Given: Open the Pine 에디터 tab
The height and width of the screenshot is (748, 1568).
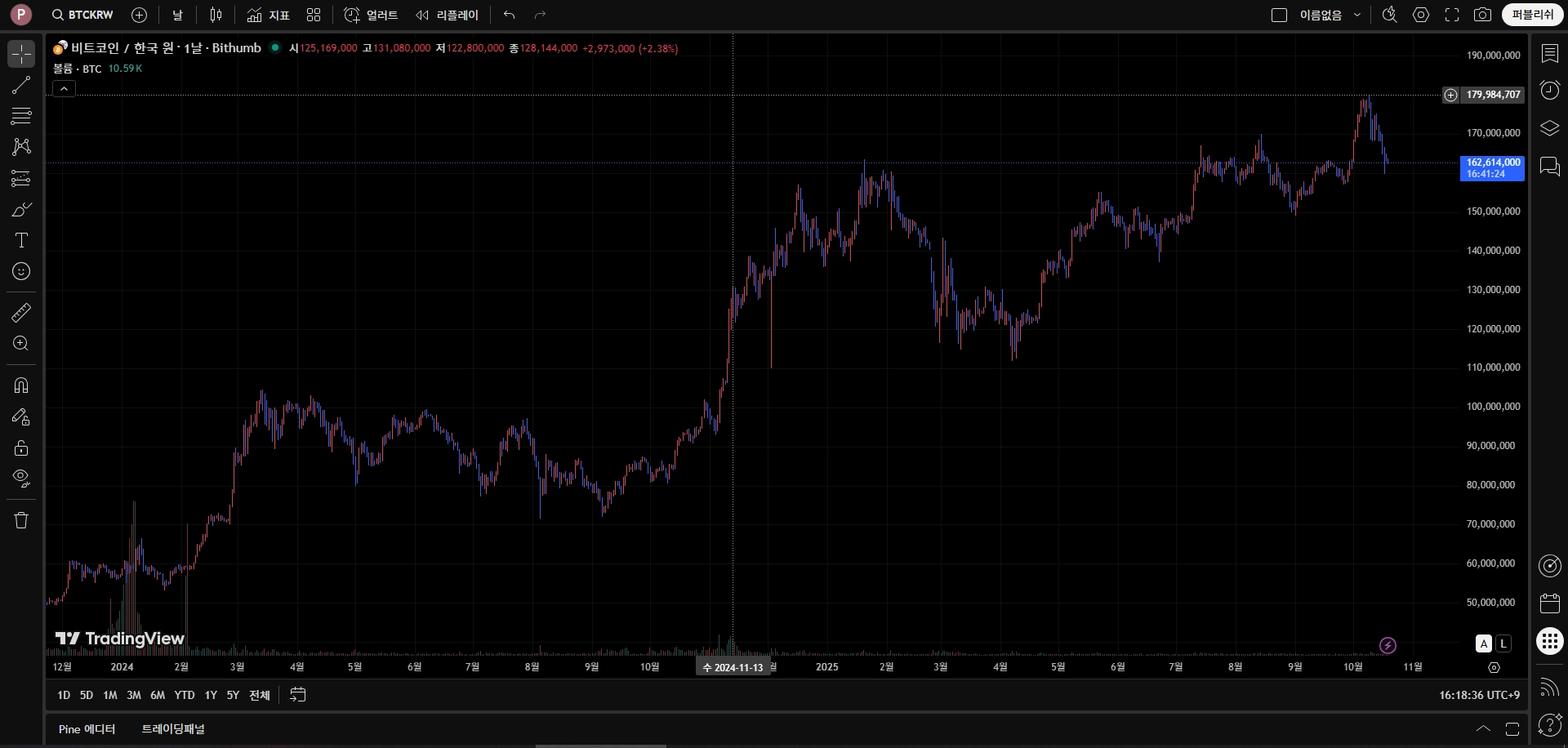Looking at the screenshot, I should (87, 728).
